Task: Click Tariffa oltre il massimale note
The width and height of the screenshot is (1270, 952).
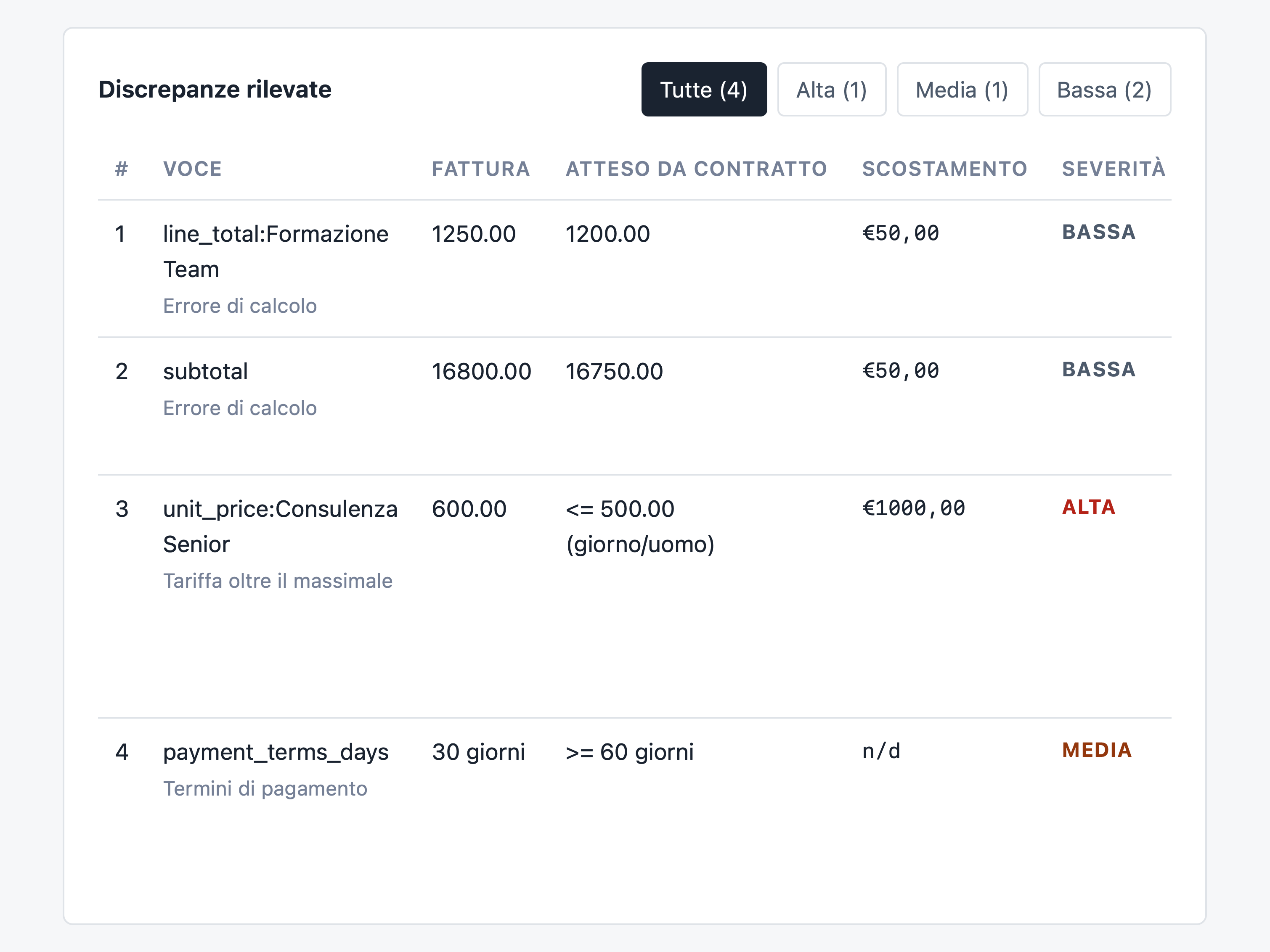Action: pyautogui.click(x=278, y=581)
